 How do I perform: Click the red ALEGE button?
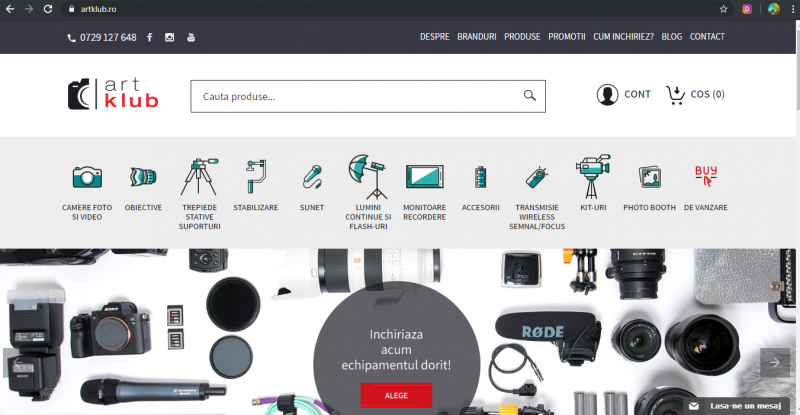pyautogui.click(x=396, y=396)
